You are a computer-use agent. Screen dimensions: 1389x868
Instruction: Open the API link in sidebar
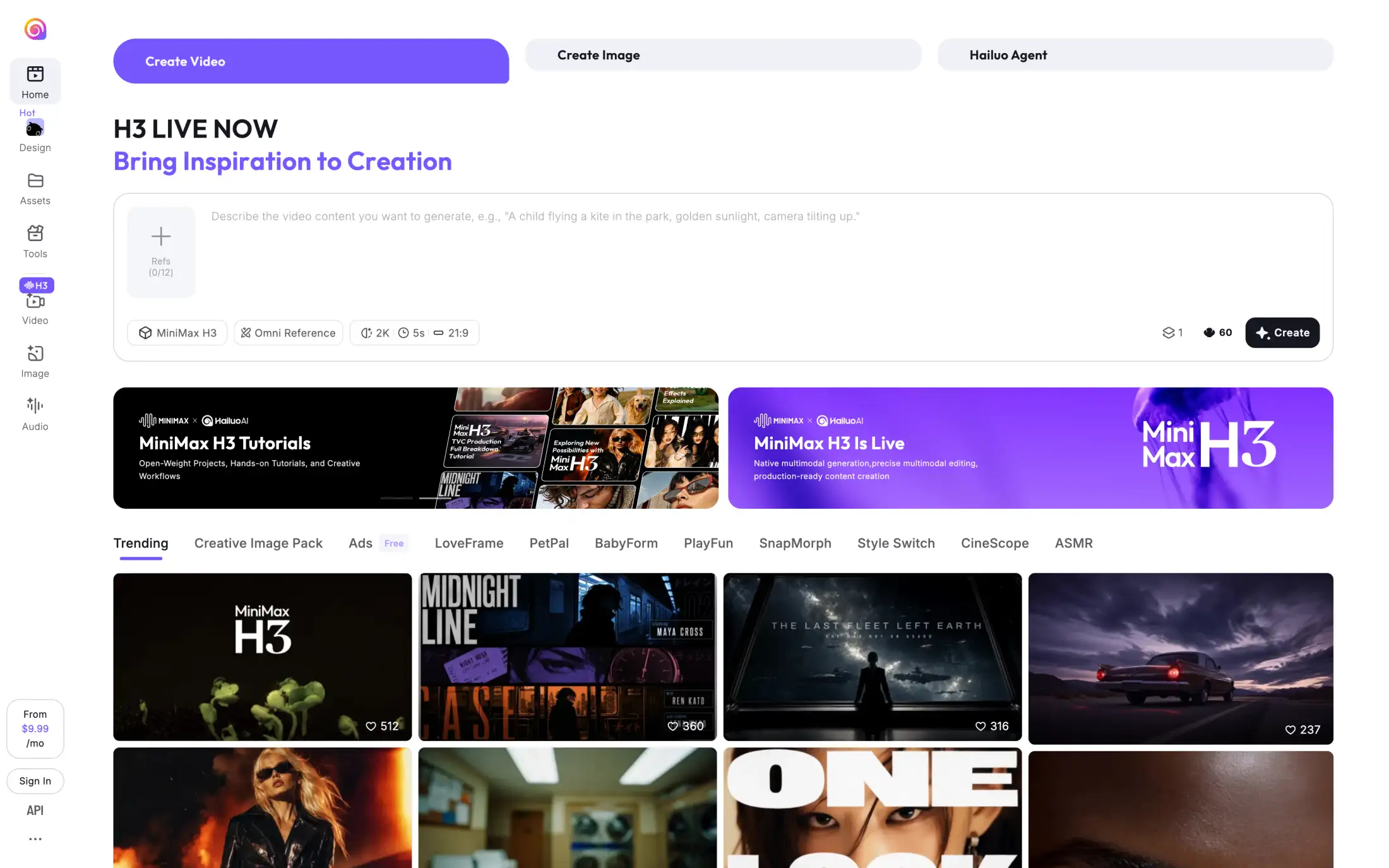pyautogui.click(x=35, y=811)
